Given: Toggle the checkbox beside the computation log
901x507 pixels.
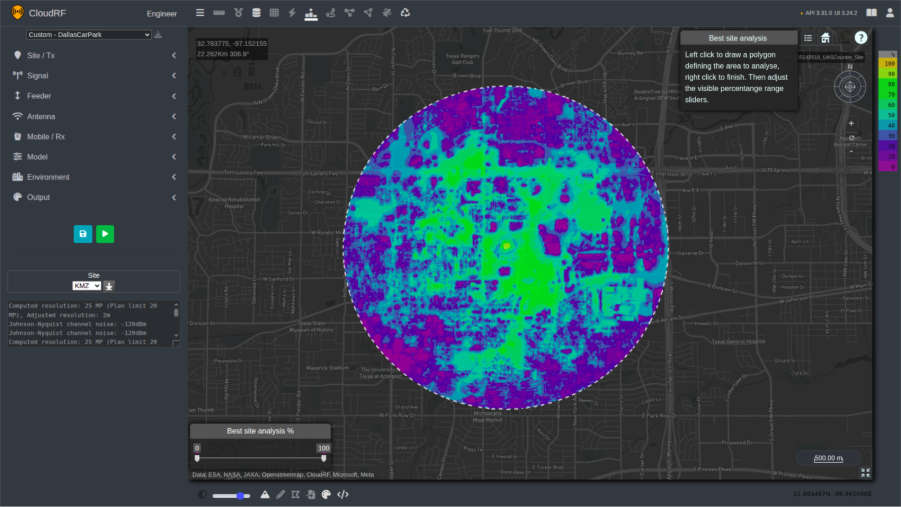Looking at the screenshot, I should pyautogui.click(x=176, y=343).
